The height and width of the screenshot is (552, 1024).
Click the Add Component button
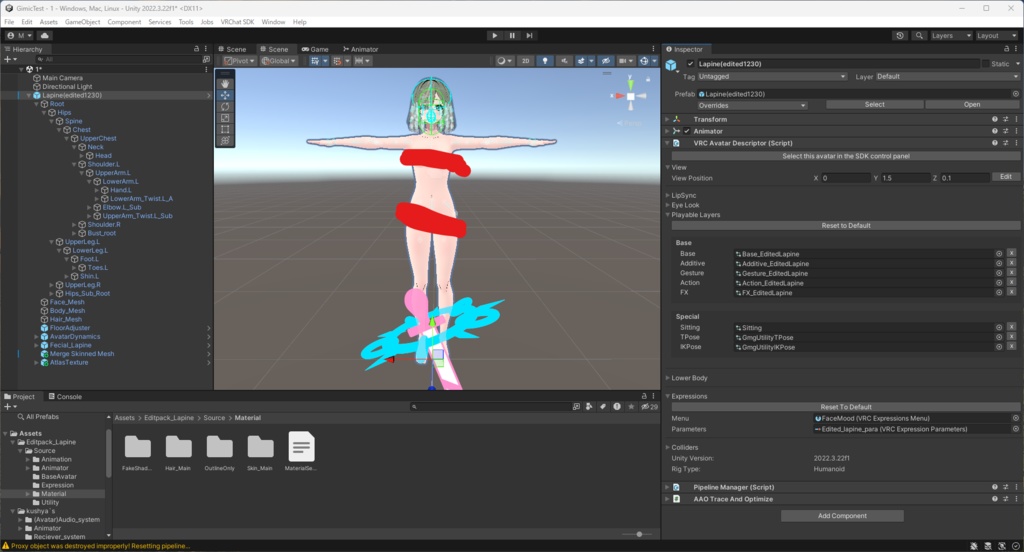pyautogui.click(x=842, y=516)
